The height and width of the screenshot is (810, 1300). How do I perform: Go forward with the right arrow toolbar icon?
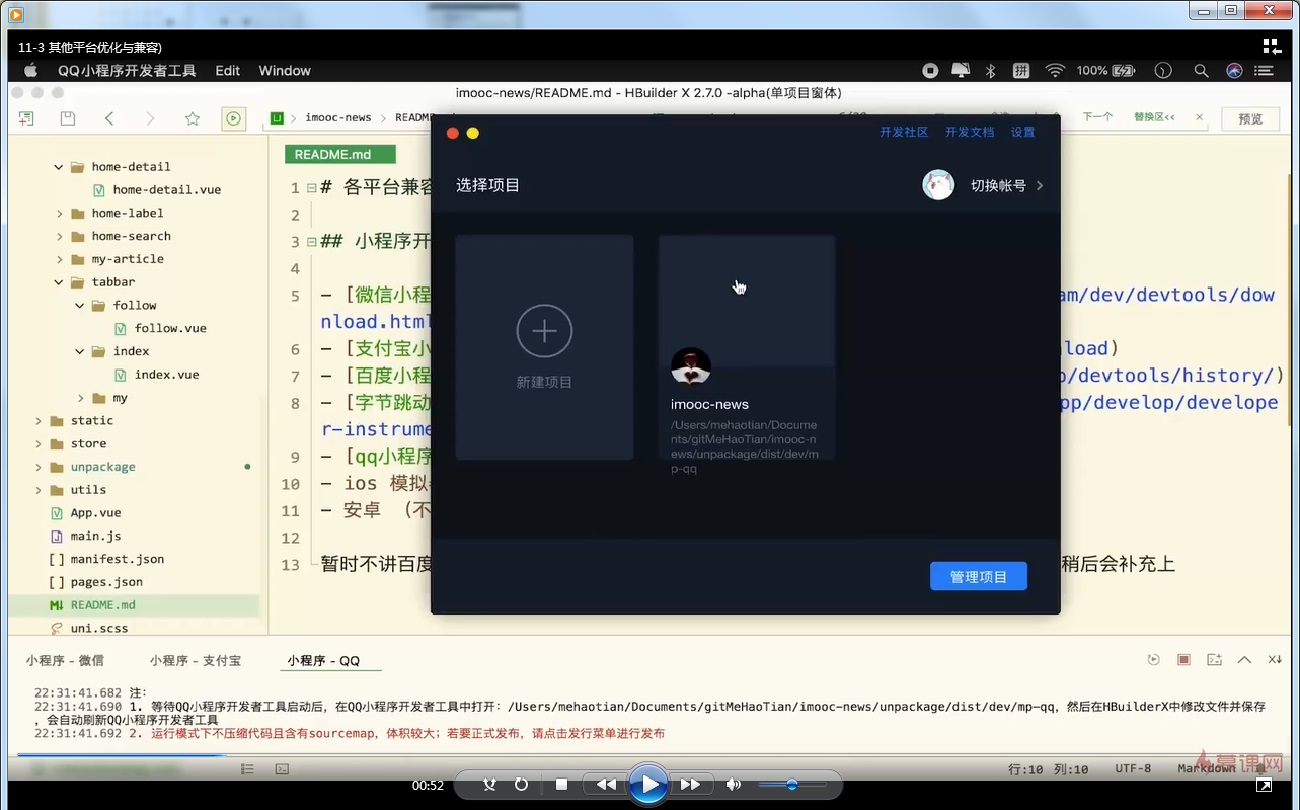(150, 118)
